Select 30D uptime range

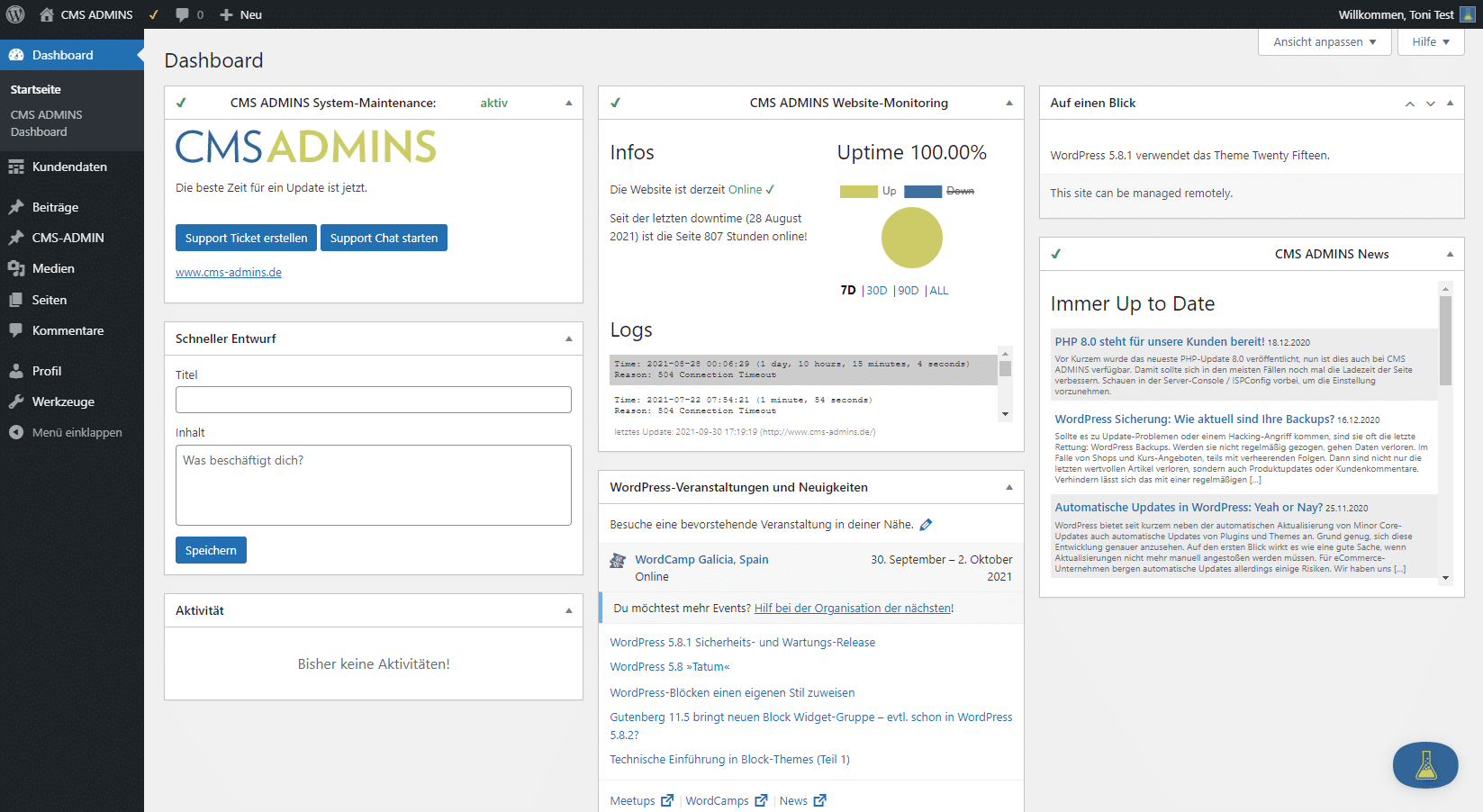tap(877, 290)
